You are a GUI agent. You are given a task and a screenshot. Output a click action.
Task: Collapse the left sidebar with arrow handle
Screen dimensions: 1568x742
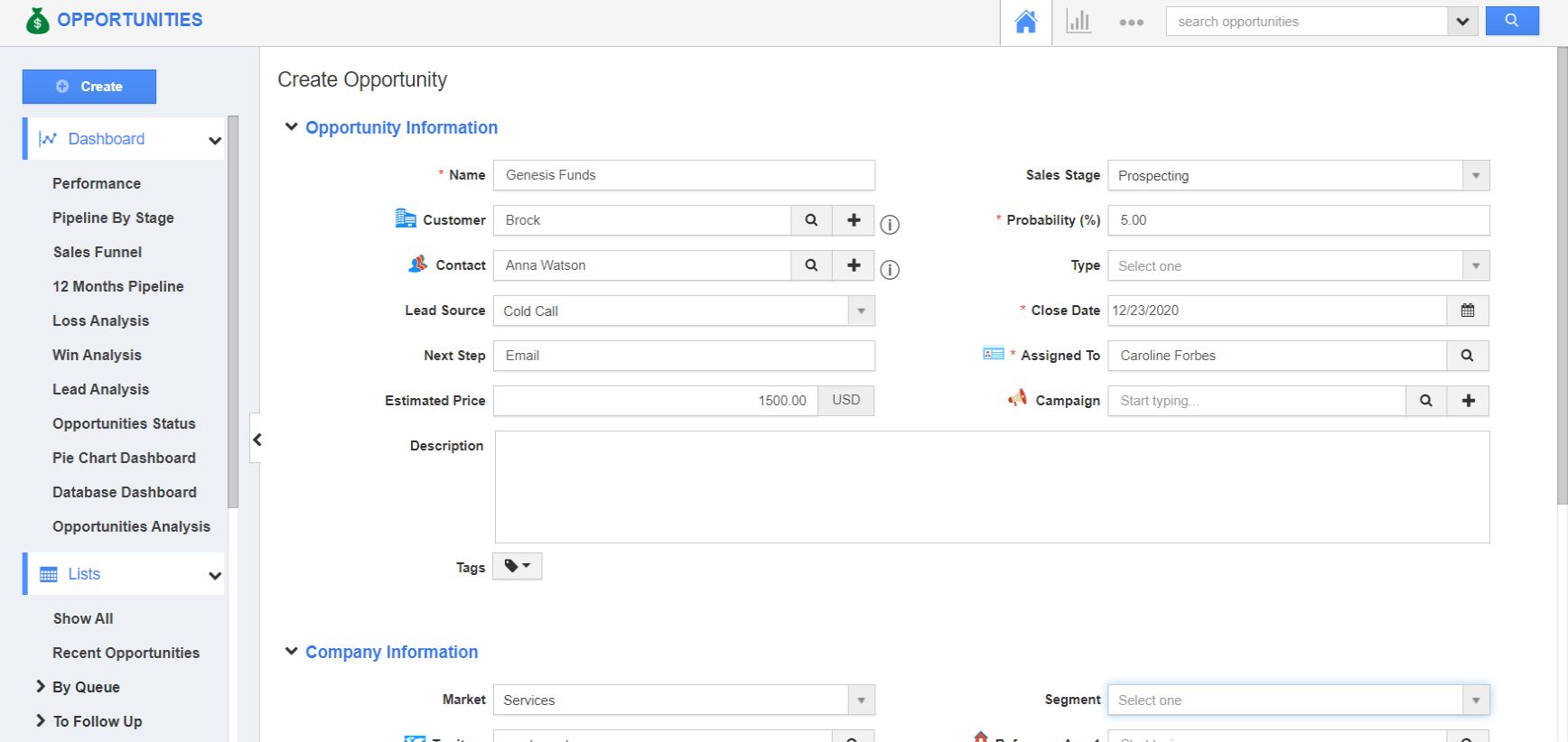[257, 440]
